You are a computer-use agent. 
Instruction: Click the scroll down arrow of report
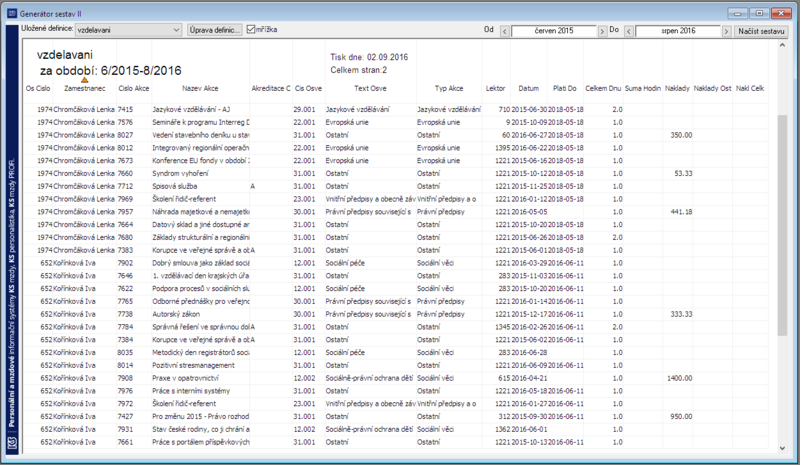click(x=782, y=448)
